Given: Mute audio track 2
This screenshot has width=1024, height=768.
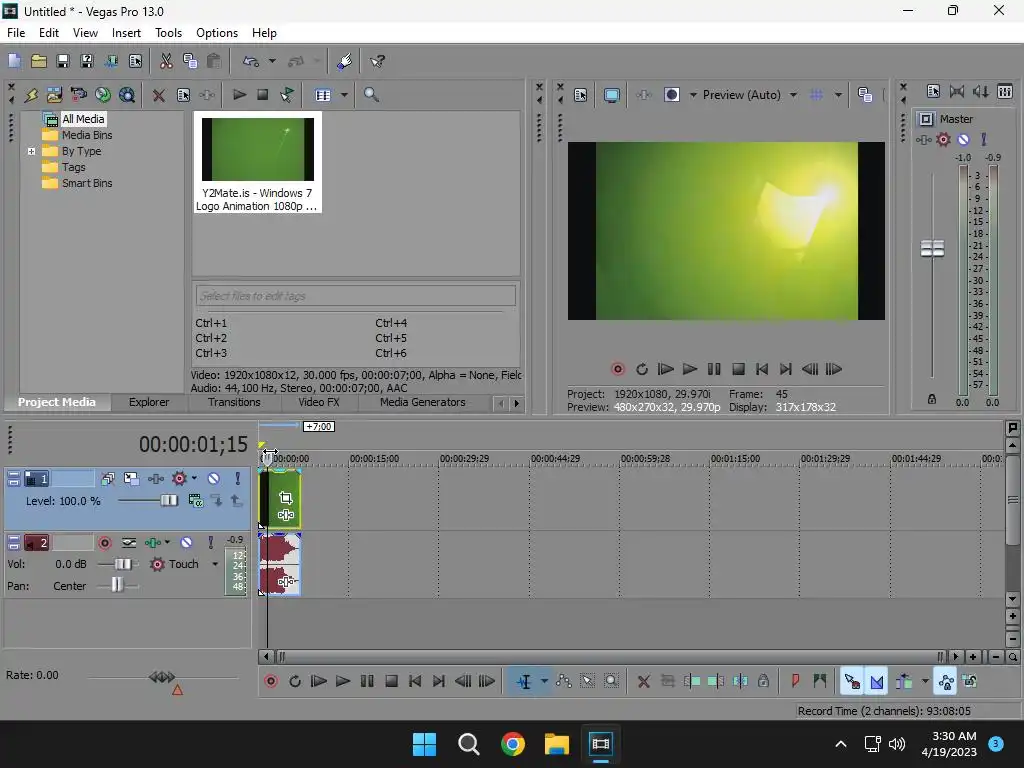Looking at the screenshot, I should [186, 543].
